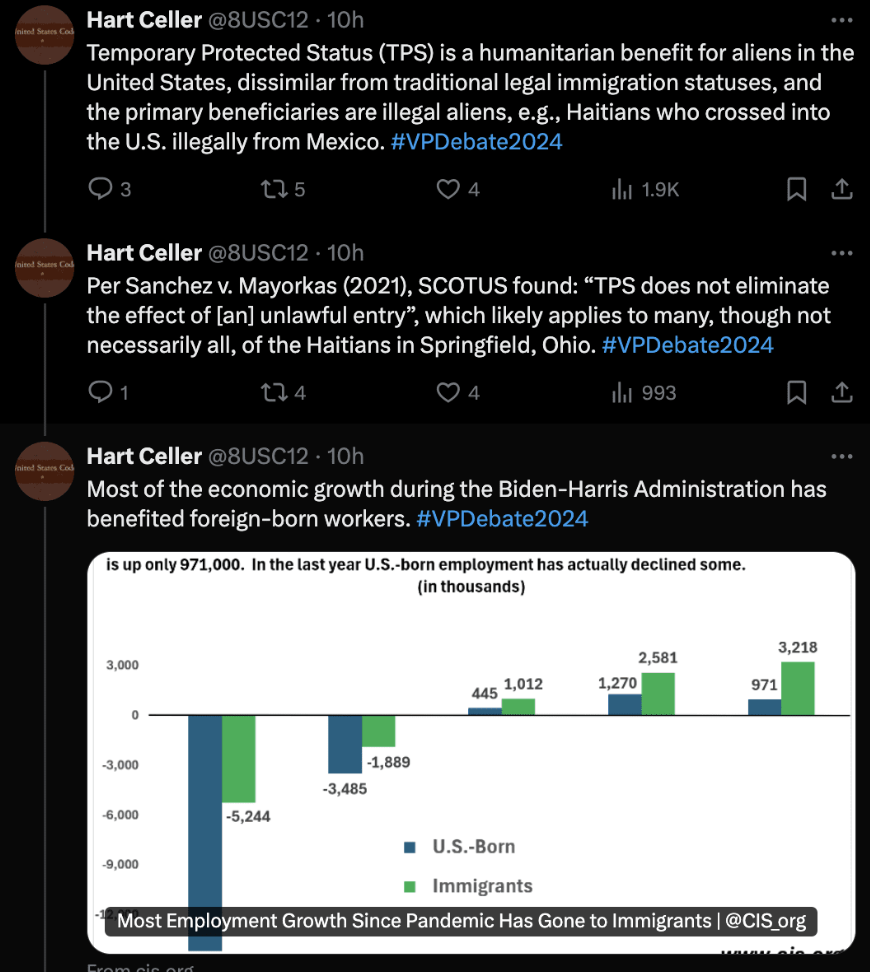Open the CIS employment growth chart card
The width and height of the screenshot is (870, 972).
[x=470, y=750]
